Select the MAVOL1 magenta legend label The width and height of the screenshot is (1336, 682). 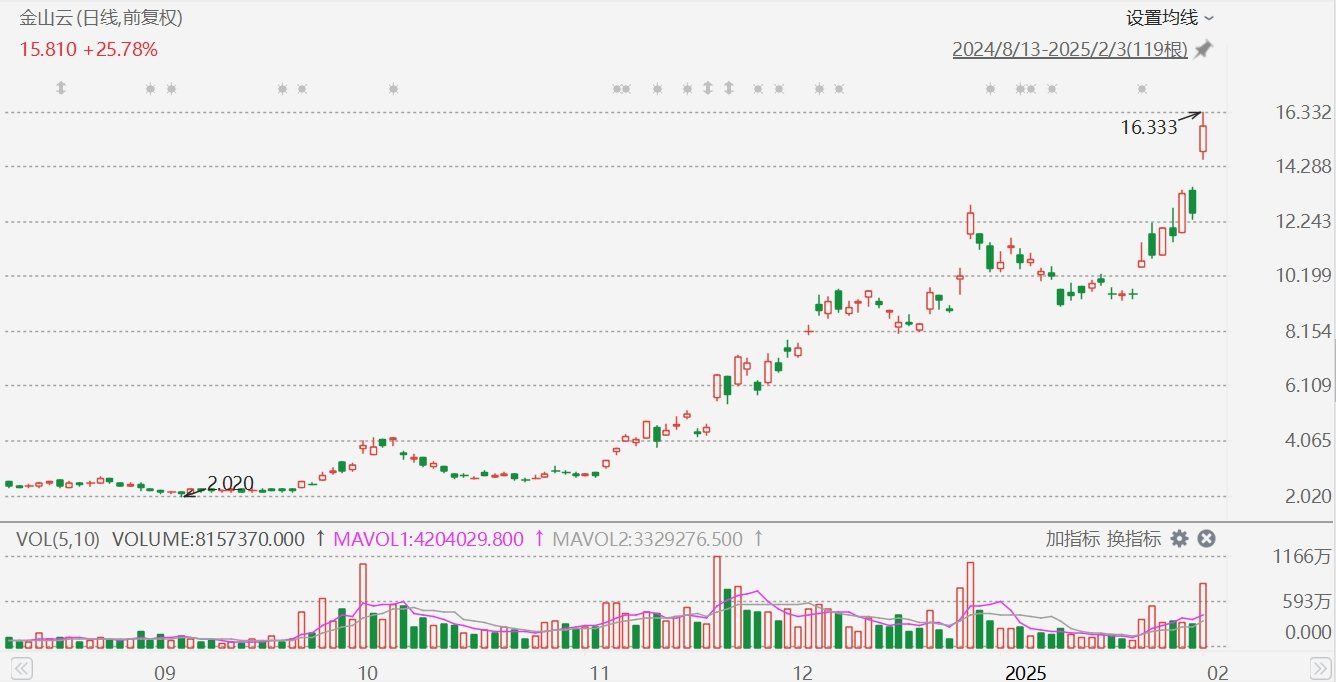(428, 539)
